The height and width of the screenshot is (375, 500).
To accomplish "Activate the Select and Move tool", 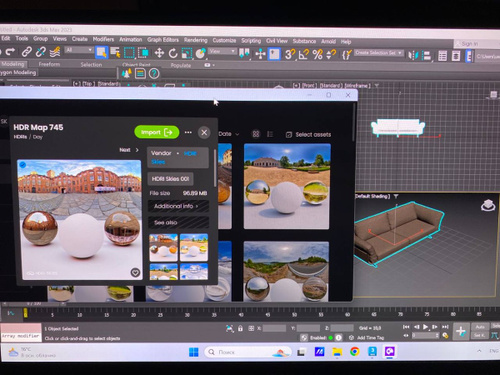I will (159, 53).
